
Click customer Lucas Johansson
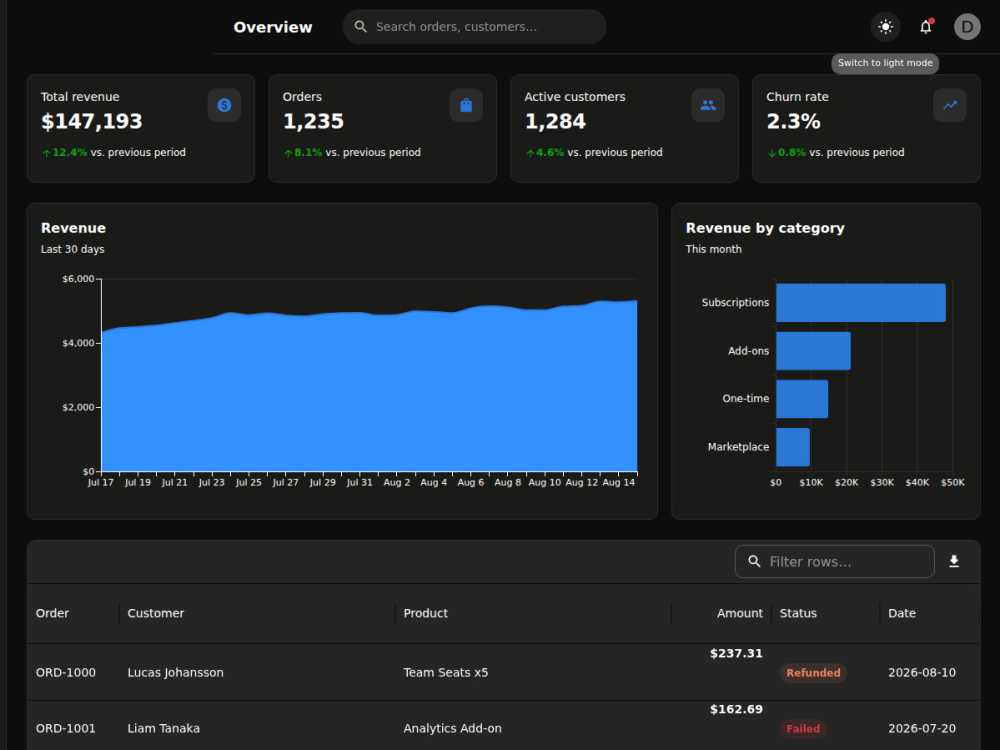pos(175,673)
